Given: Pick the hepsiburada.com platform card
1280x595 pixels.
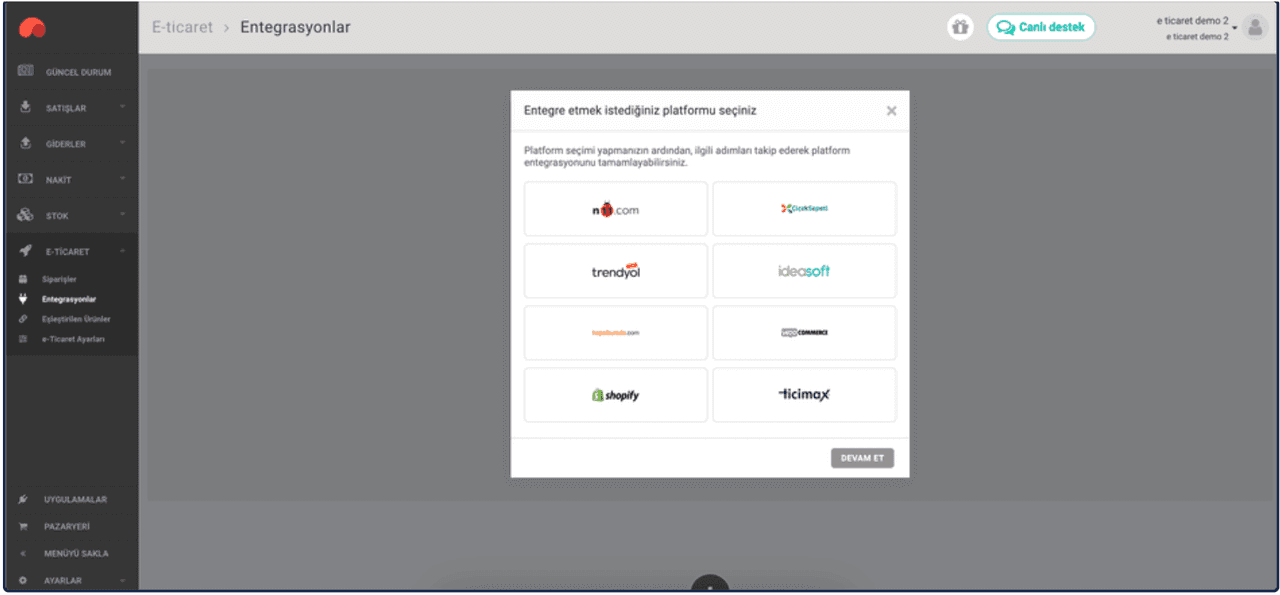Looking at the screenshot, I should (616, 333).
